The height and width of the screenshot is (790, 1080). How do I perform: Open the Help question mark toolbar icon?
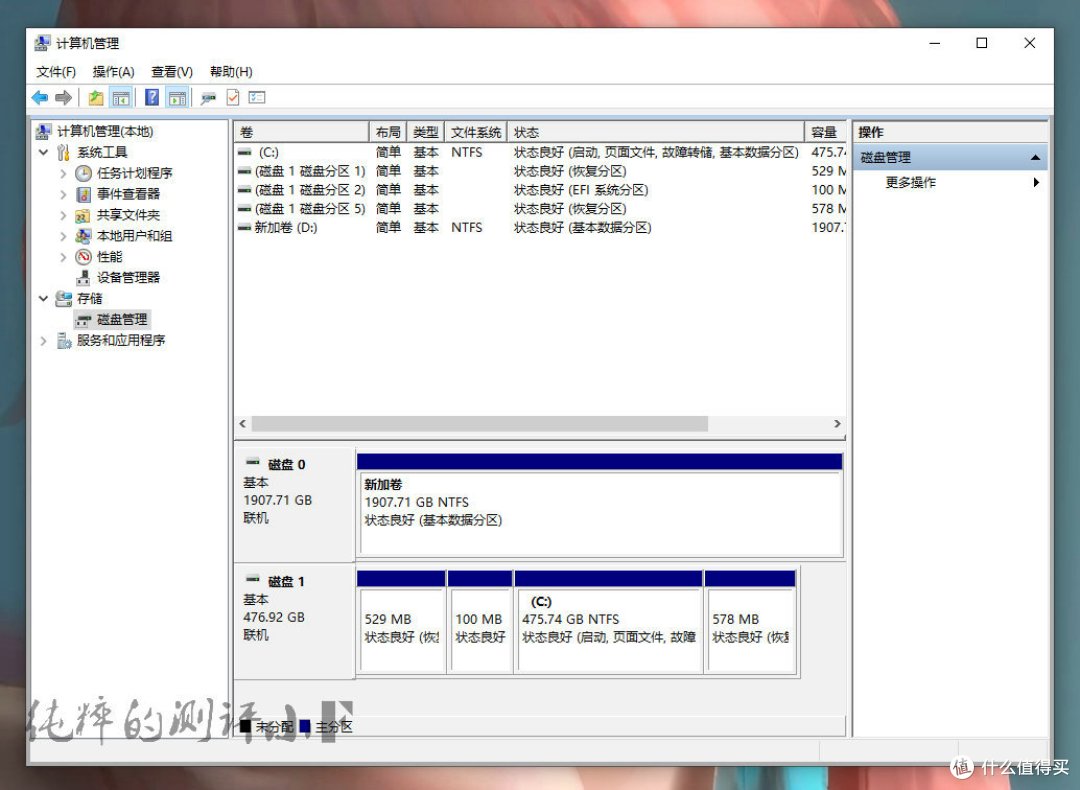coord(152,98)
